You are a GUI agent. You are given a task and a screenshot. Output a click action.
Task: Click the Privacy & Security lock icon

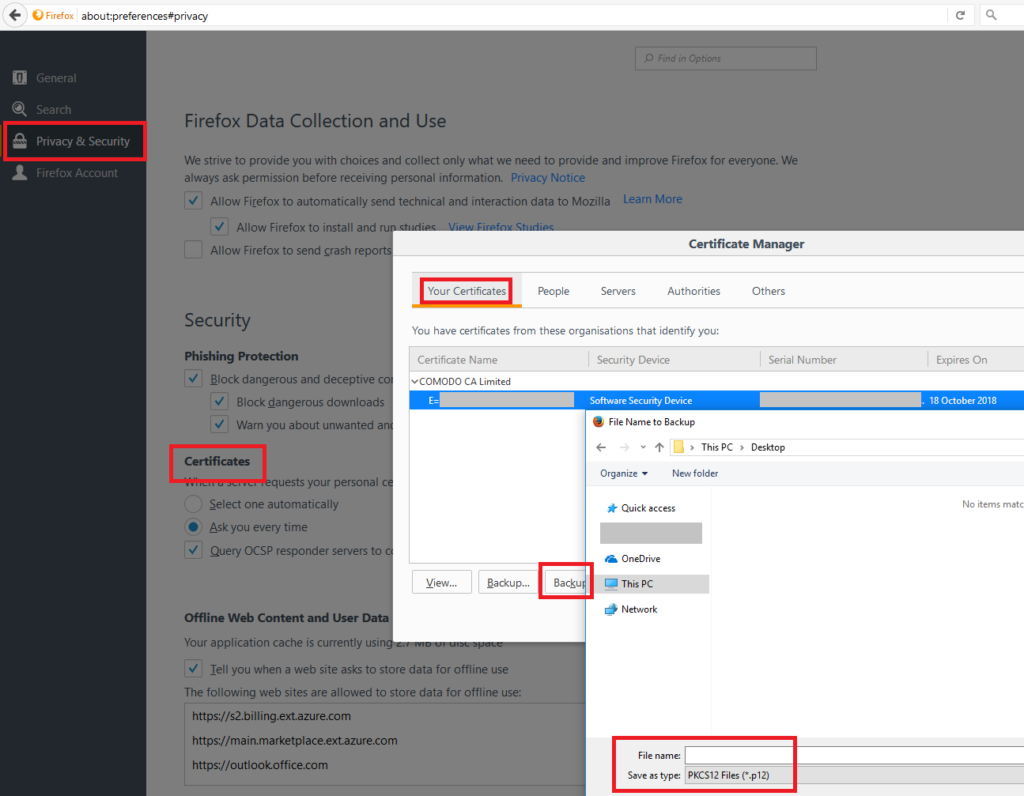click(x=20, y=141)
